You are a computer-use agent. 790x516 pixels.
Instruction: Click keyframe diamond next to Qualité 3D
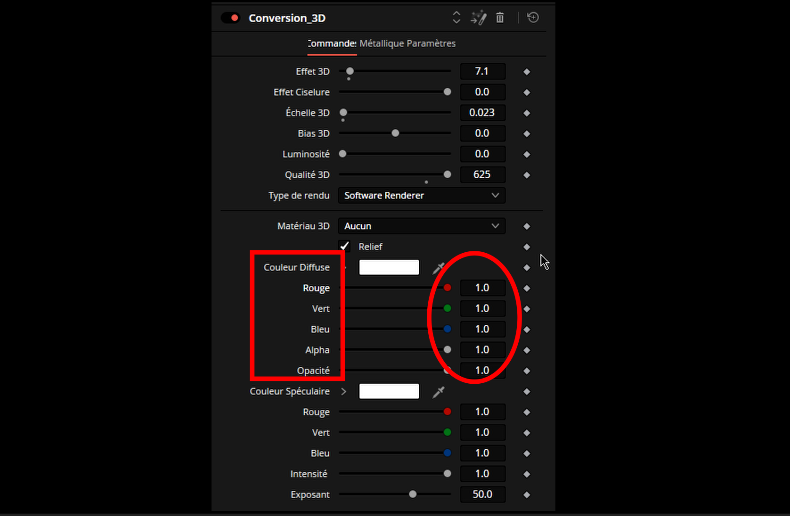point(527,175)
